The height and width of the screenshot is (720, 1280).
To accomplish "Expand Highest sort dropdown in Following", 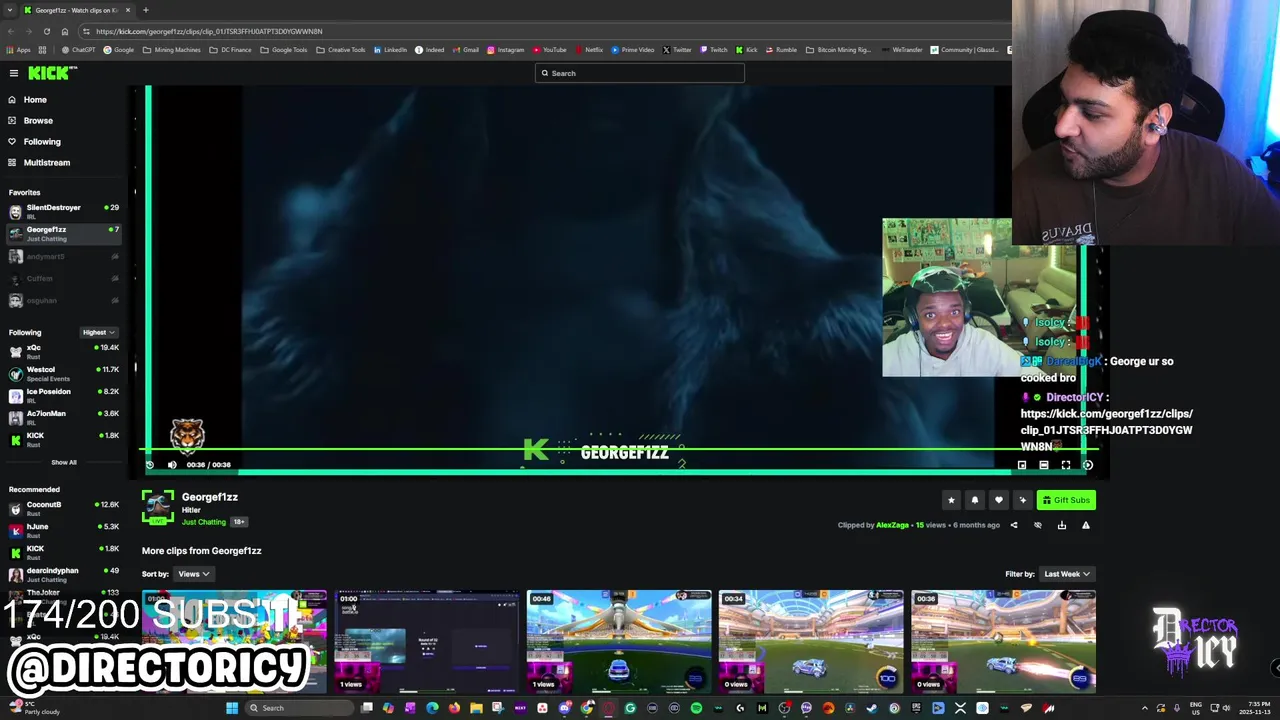I will (99, 332).
